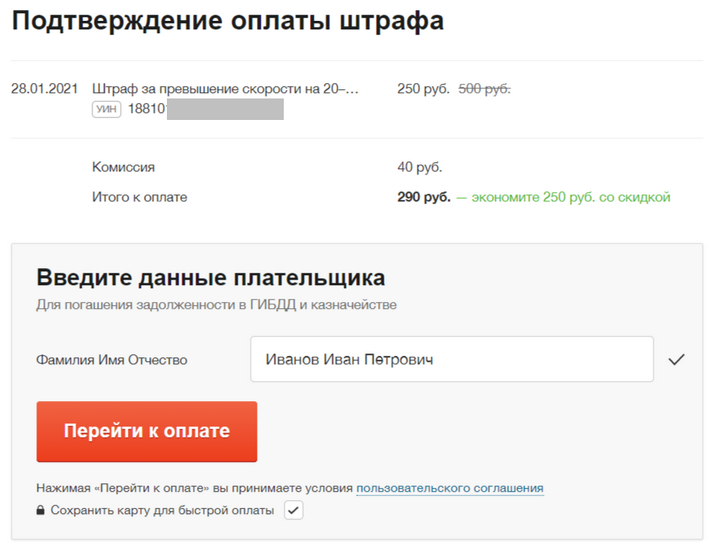
Task: Click the discounted 250 руб. amount
Action: tap(423, 89)
